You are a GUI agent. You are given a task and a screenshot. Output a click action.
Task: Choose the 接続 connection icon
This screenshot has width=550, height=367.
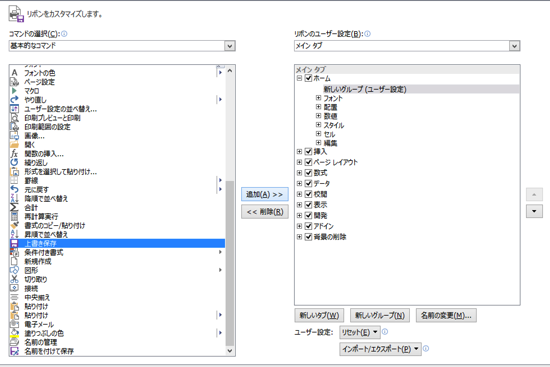(14, 288)
